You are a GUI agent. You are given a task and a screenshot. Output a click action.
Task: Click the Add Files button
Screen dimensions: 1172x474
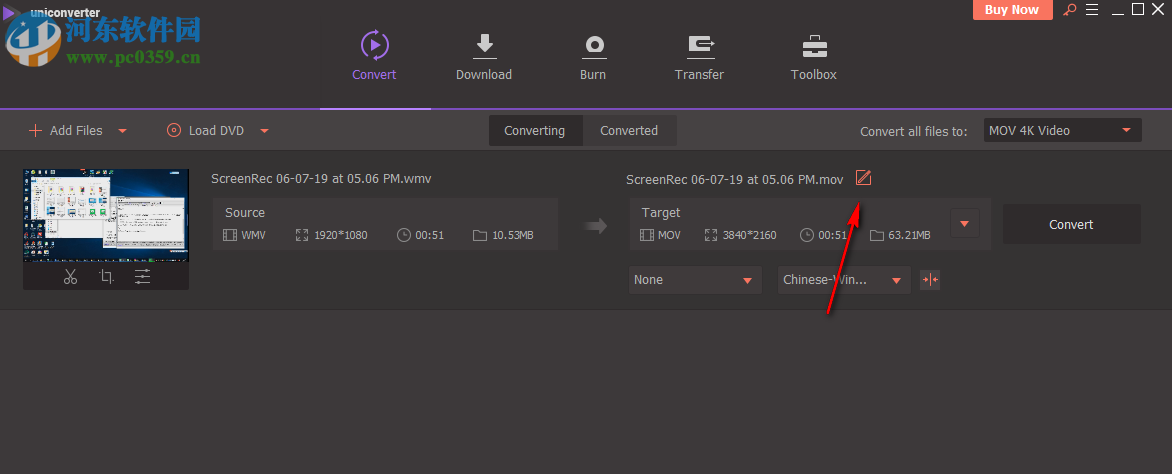pos(66,131)
